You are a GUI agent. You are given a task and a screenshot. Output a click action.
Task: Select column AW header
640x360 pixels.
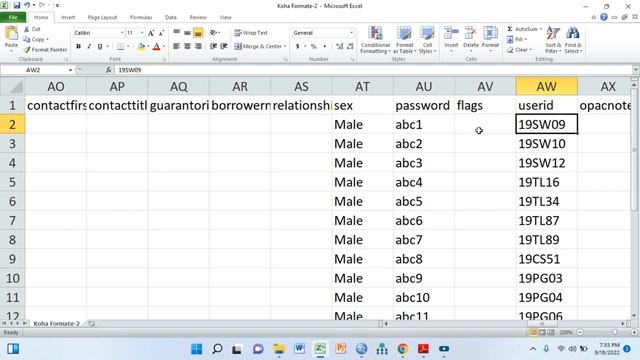[x=547, y=86]
